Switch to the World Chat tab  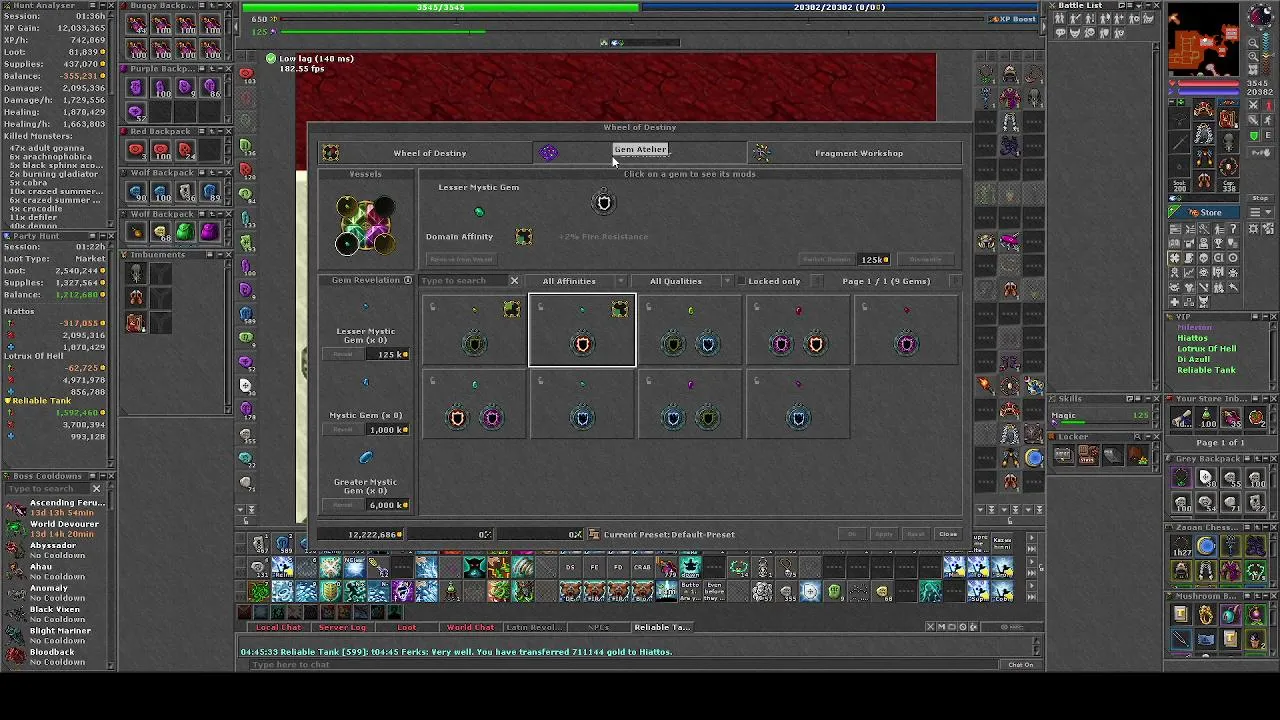pyautogui.click(x=470, y=627)
